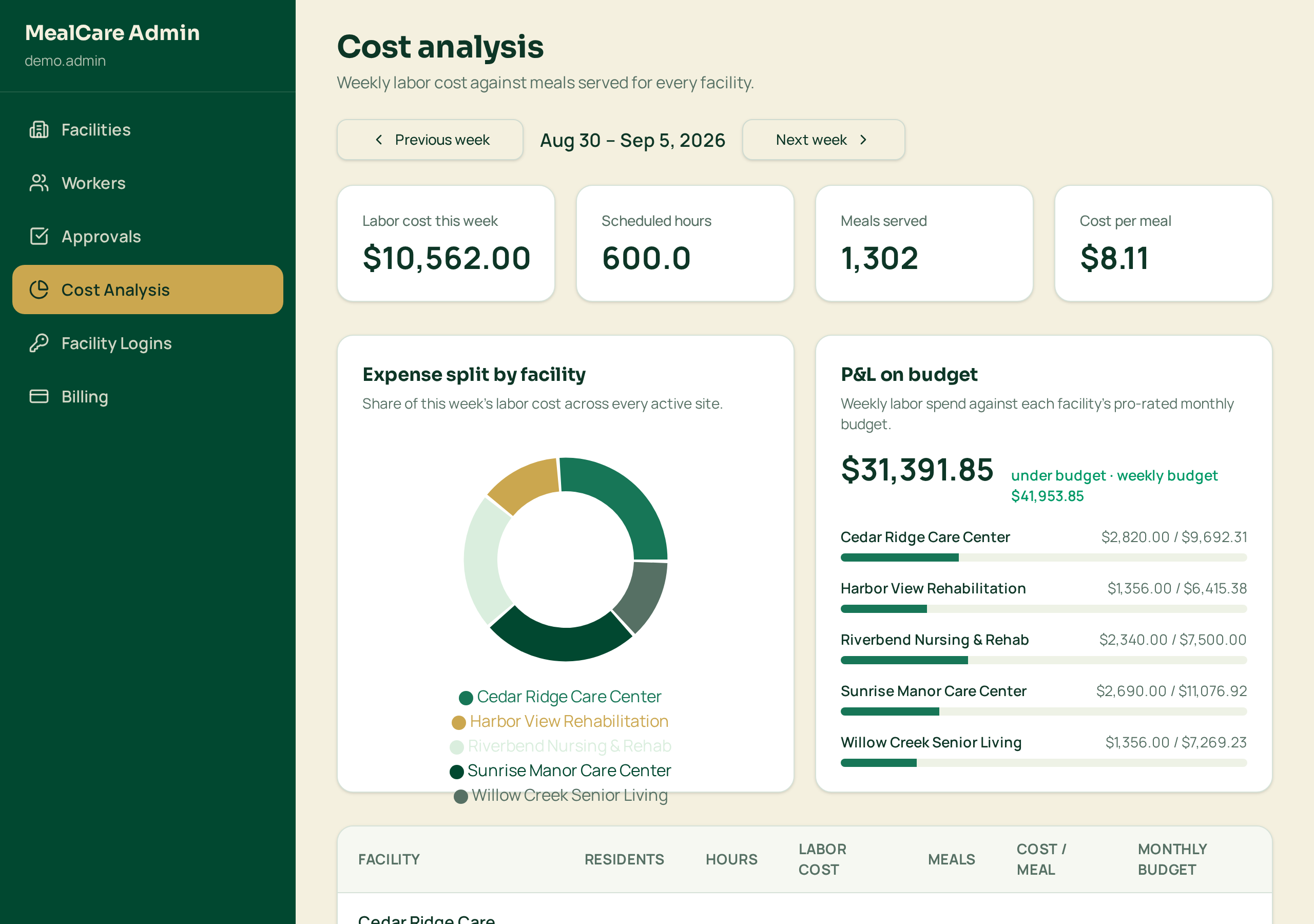The height and width of the screenshot is (924, 1314).
Task: Click the MealCare Admin title
Action: pos(112,33)
